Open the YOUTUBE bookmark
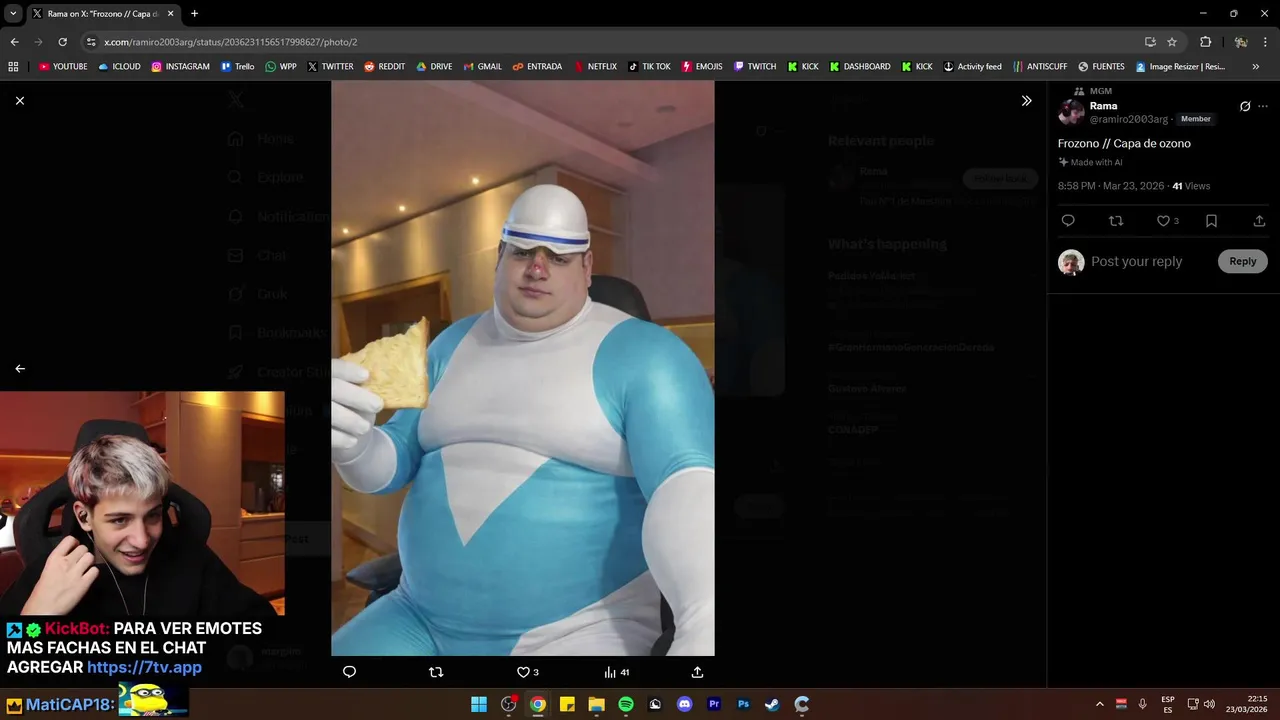The height and width of the screenshot is (720, 1280). click(x=63, y=67)
